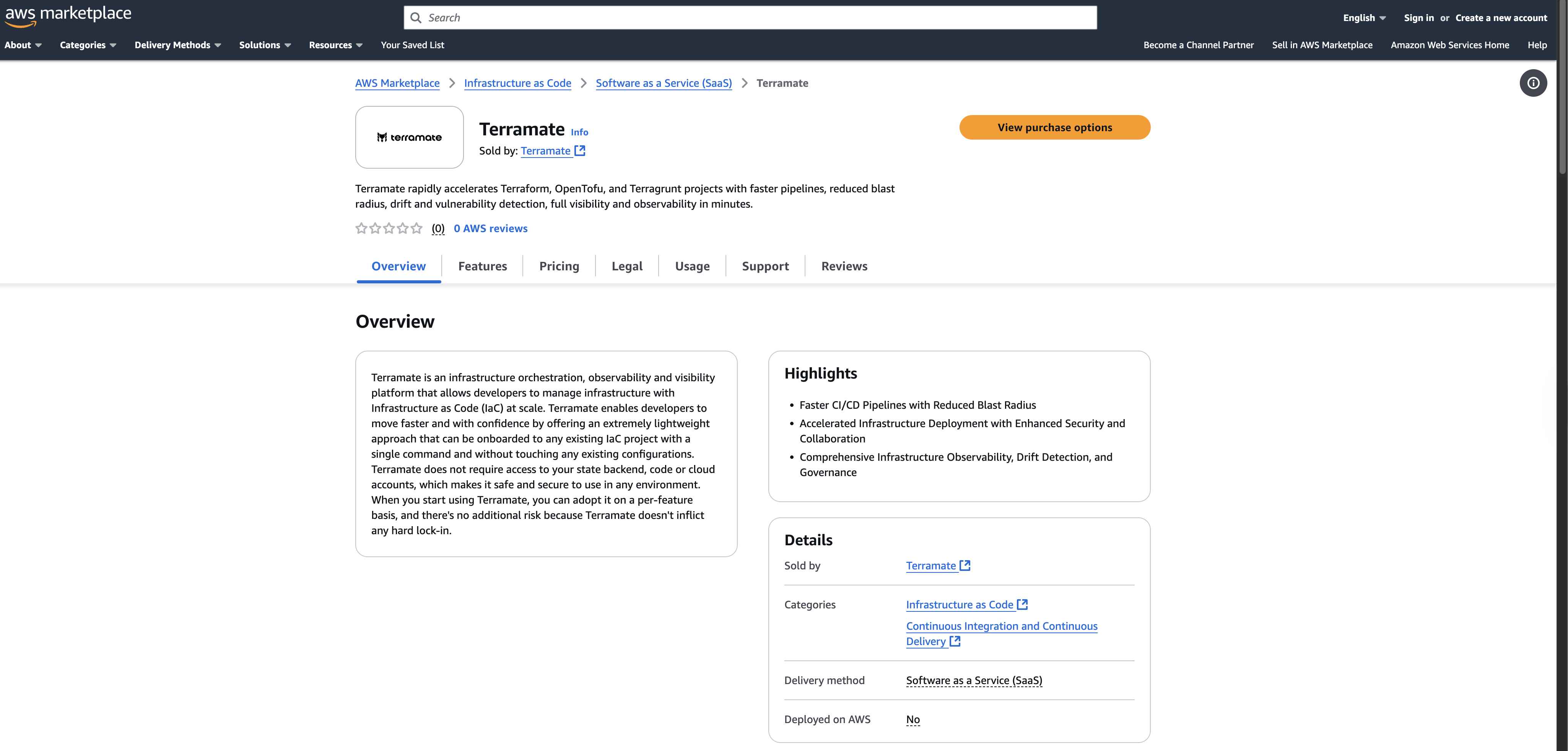The image size is (1568, 751).
Task: Click the search magnifier icon
Action: (416, 17)
